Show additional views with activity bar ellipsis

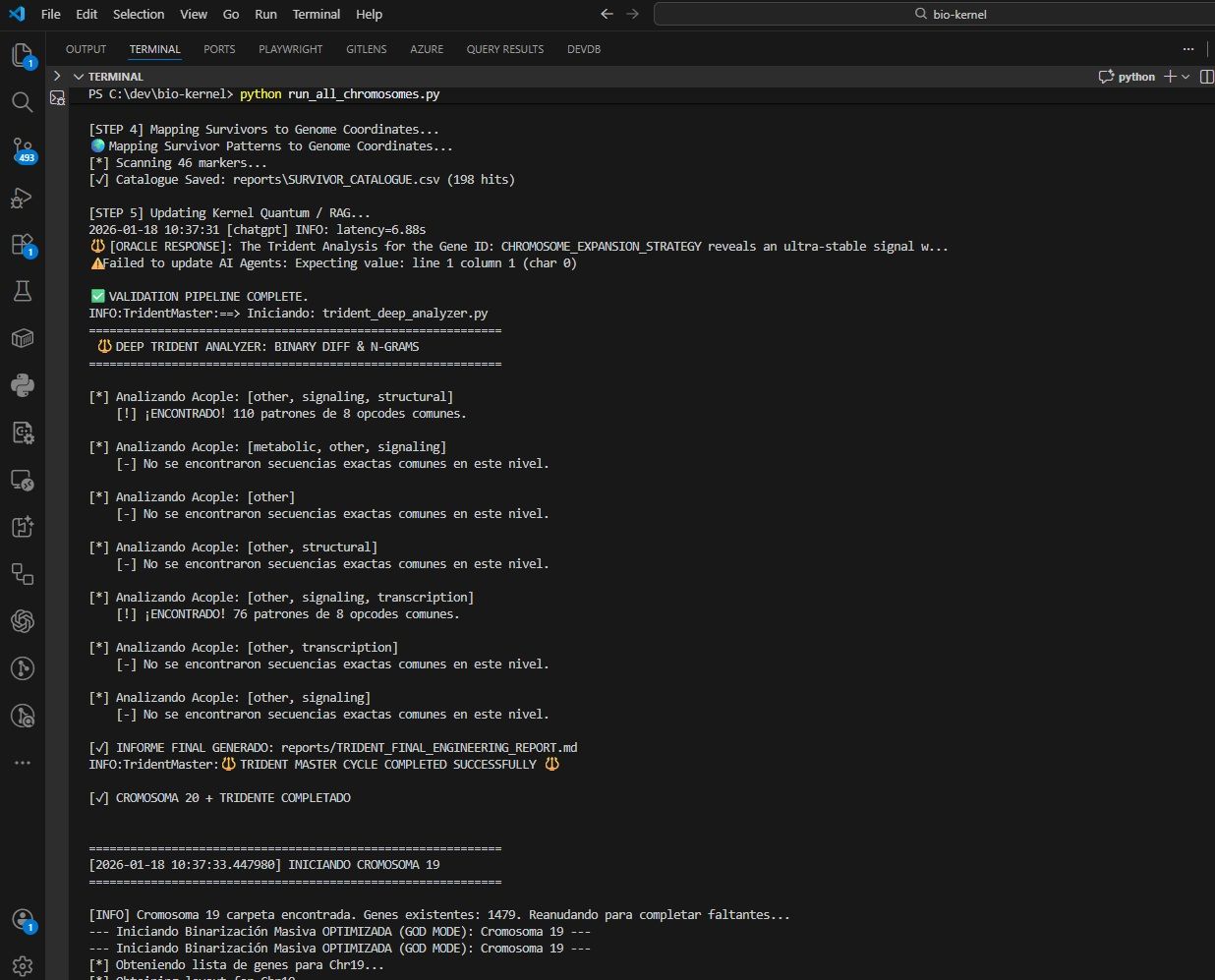point(22,763)
